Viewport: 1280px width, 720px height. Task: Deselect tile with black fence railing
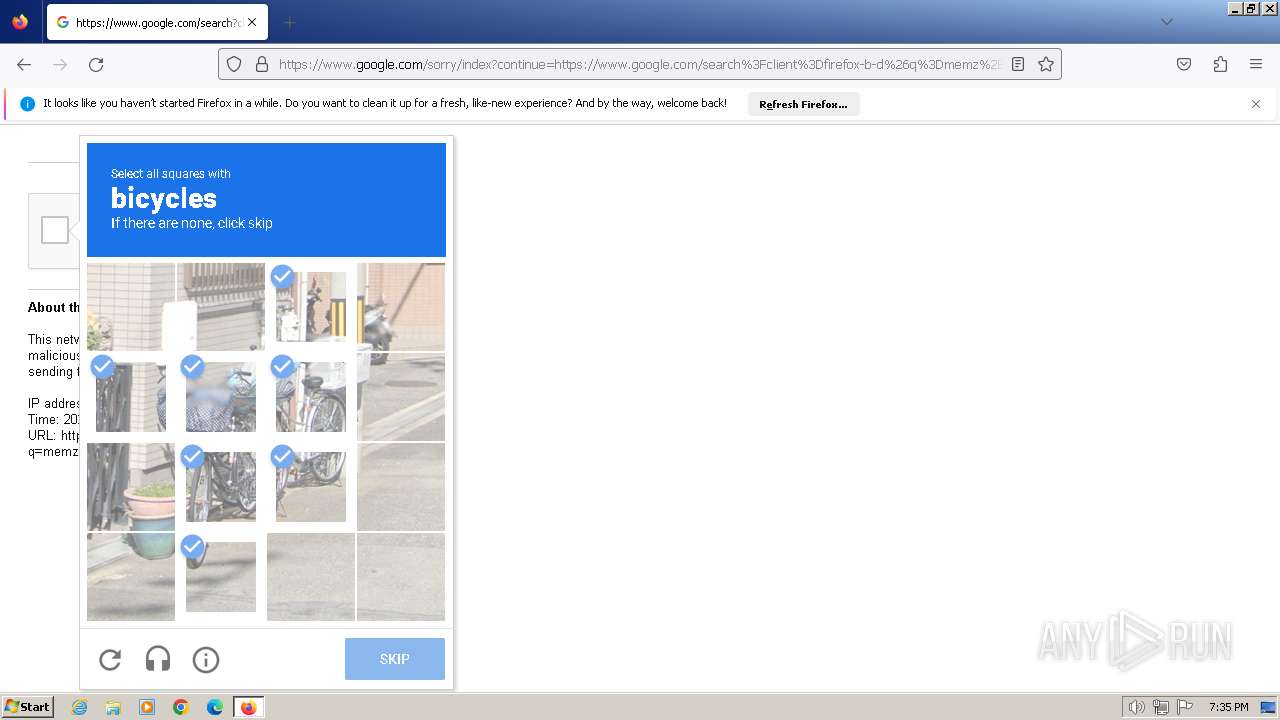coord(131,397)
